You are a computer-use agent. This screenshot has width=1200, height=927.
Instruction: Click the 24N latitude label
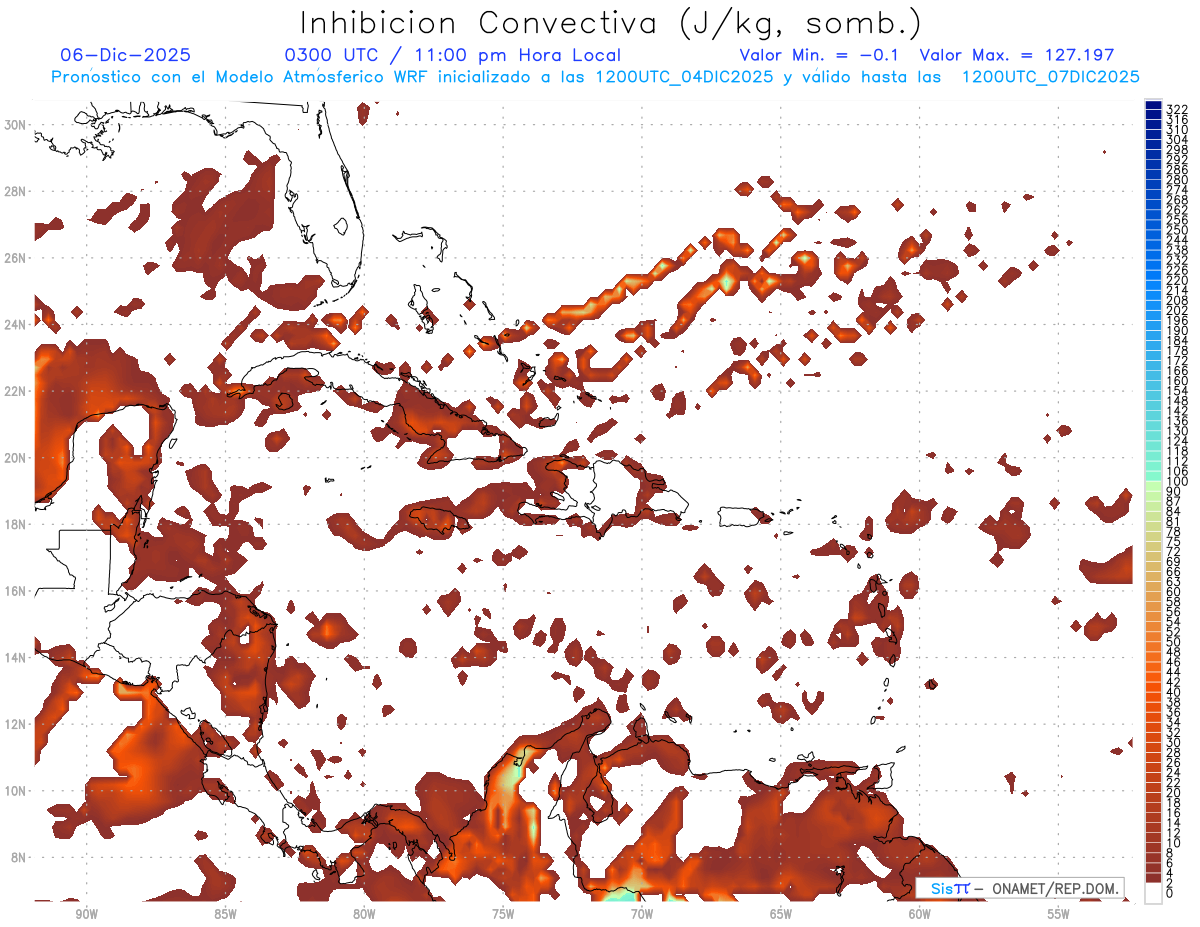pyautogui.click(x=16, y=324)
